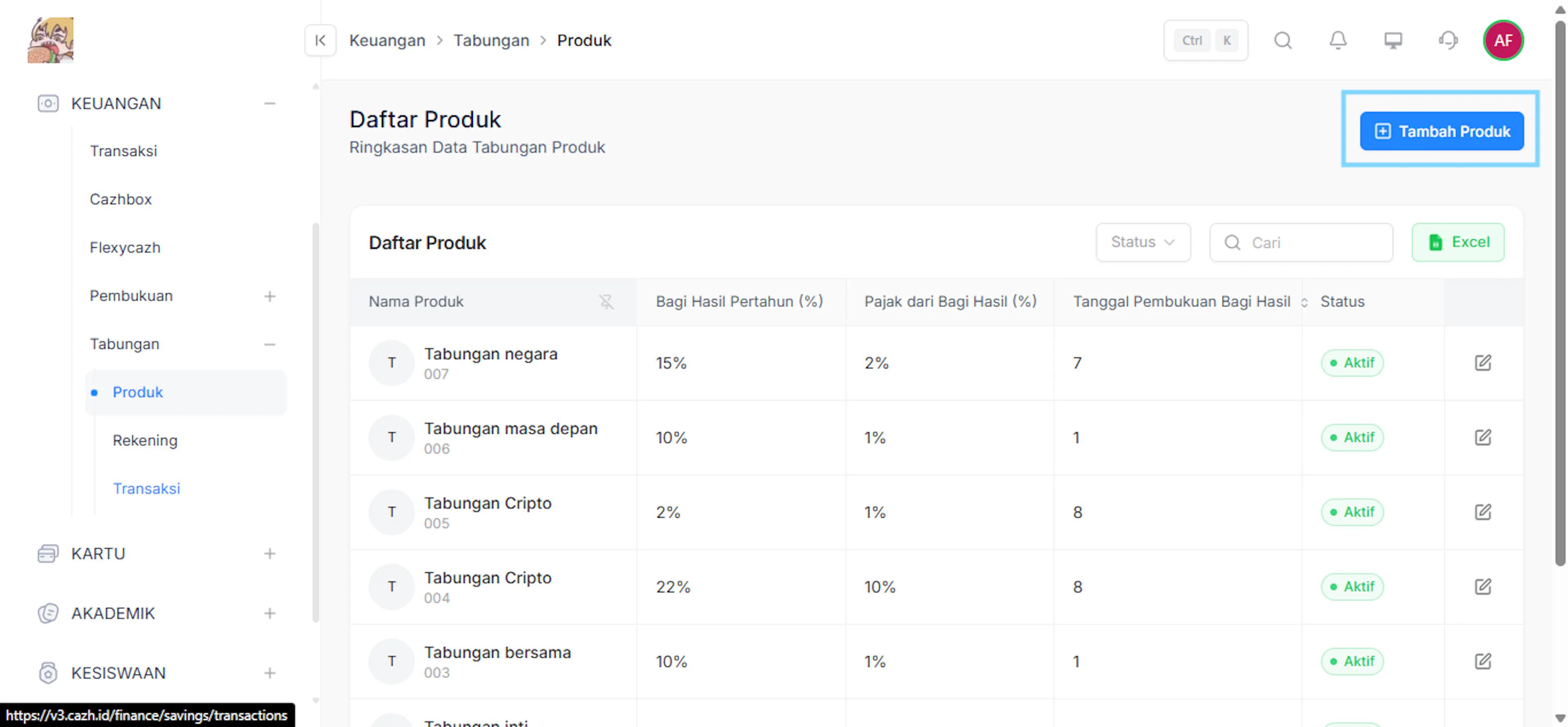Click the Pajak dari Bagi Hasil (%) header

click(x=950, y=302)
